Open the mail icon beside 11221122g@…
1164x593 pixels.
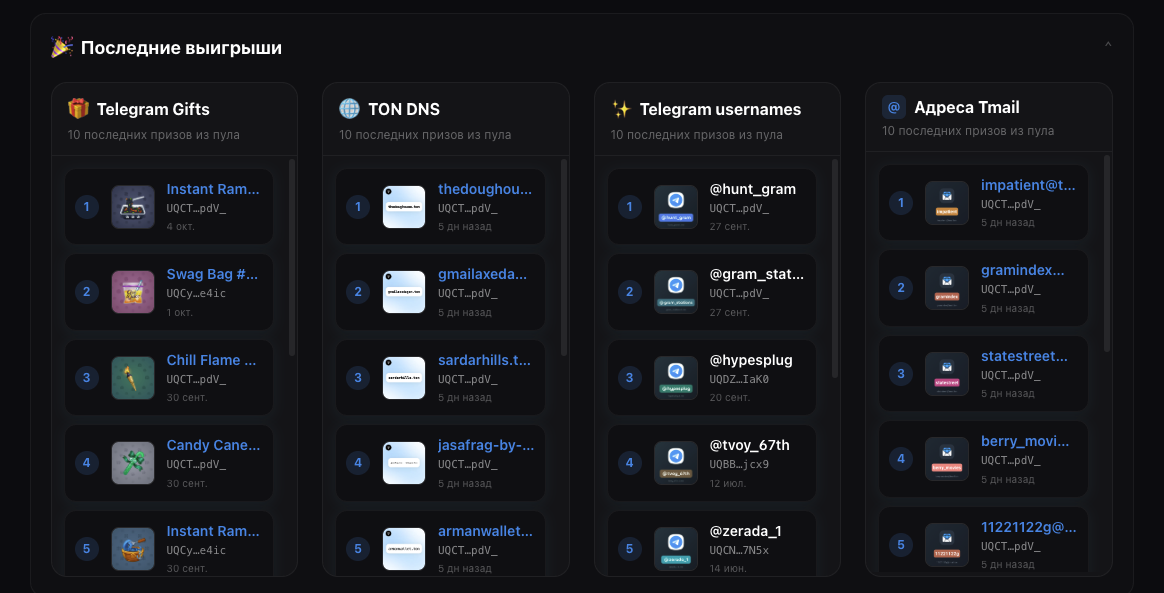pos(946,545)
